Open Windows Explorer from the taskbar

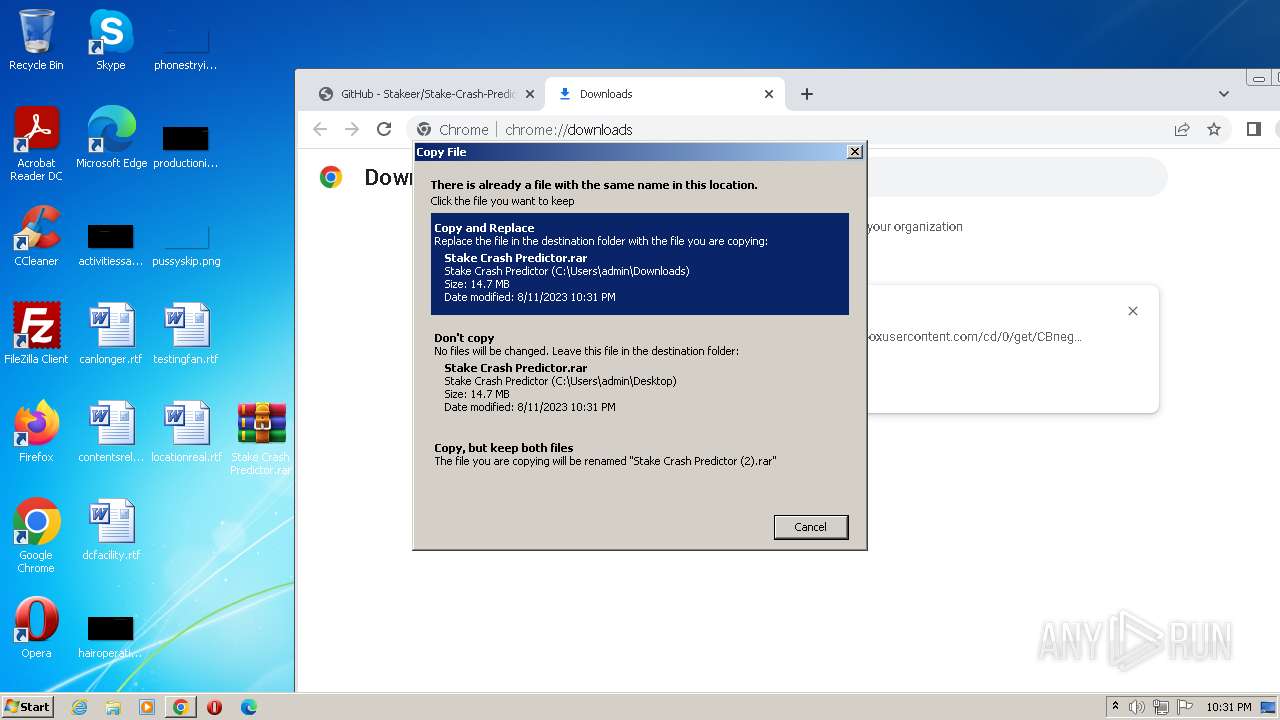point(113,707)
